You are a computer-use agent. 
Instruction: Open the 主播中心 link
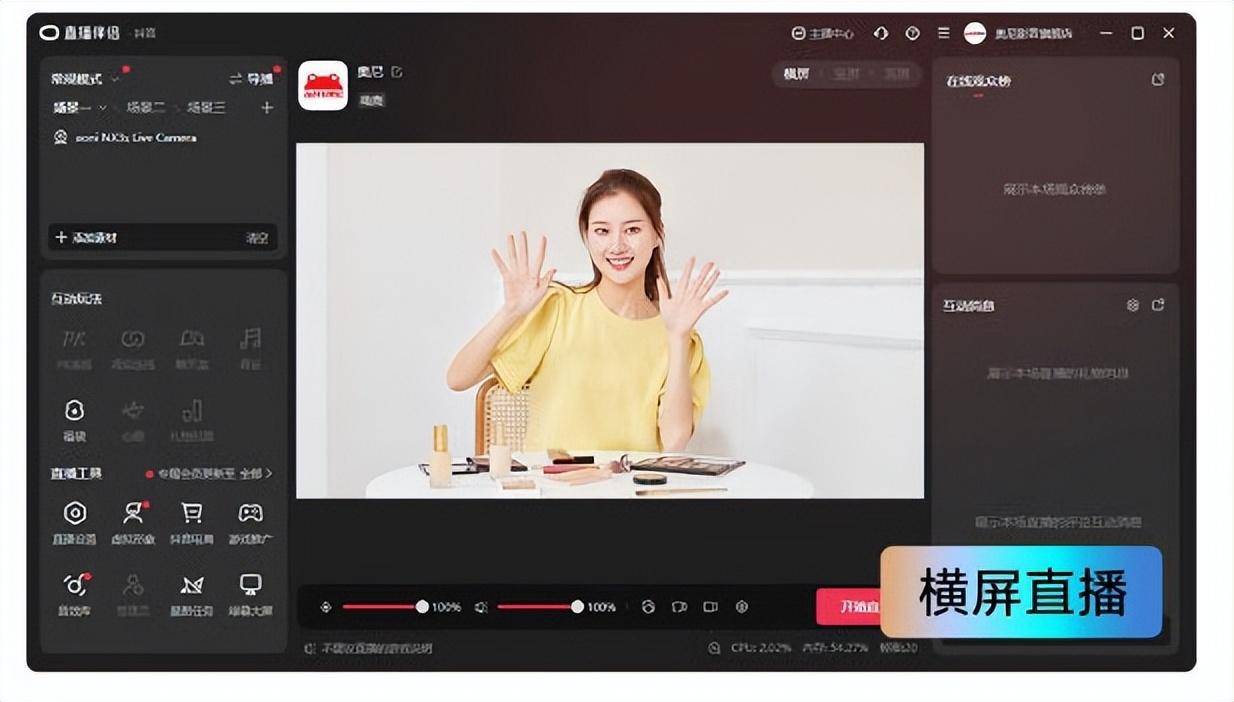pos(823,33)
